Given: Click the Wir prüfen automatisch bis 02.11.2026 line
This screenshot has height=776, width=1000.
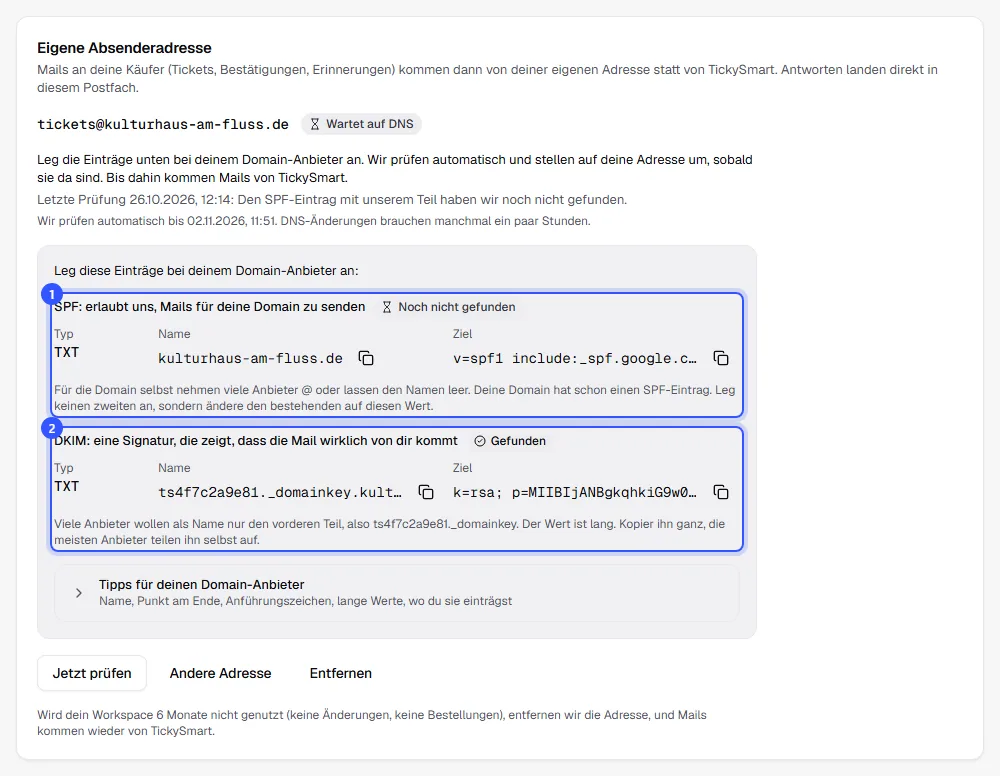Looking at the screenshot, I should 314,221.
